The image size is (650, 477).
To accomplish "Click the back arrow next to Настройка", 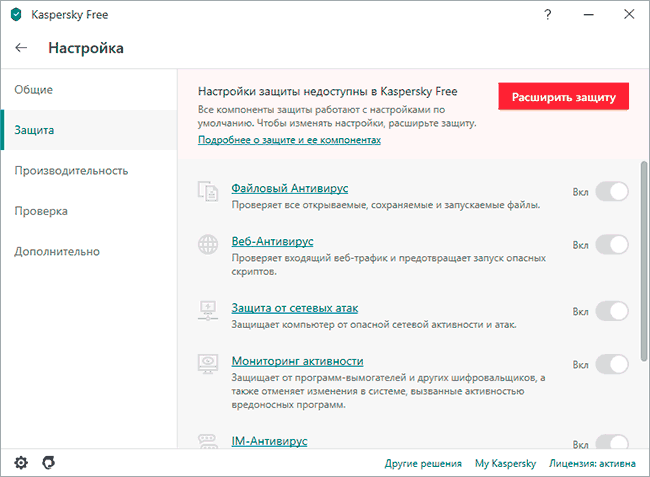I will pos(21,48).
